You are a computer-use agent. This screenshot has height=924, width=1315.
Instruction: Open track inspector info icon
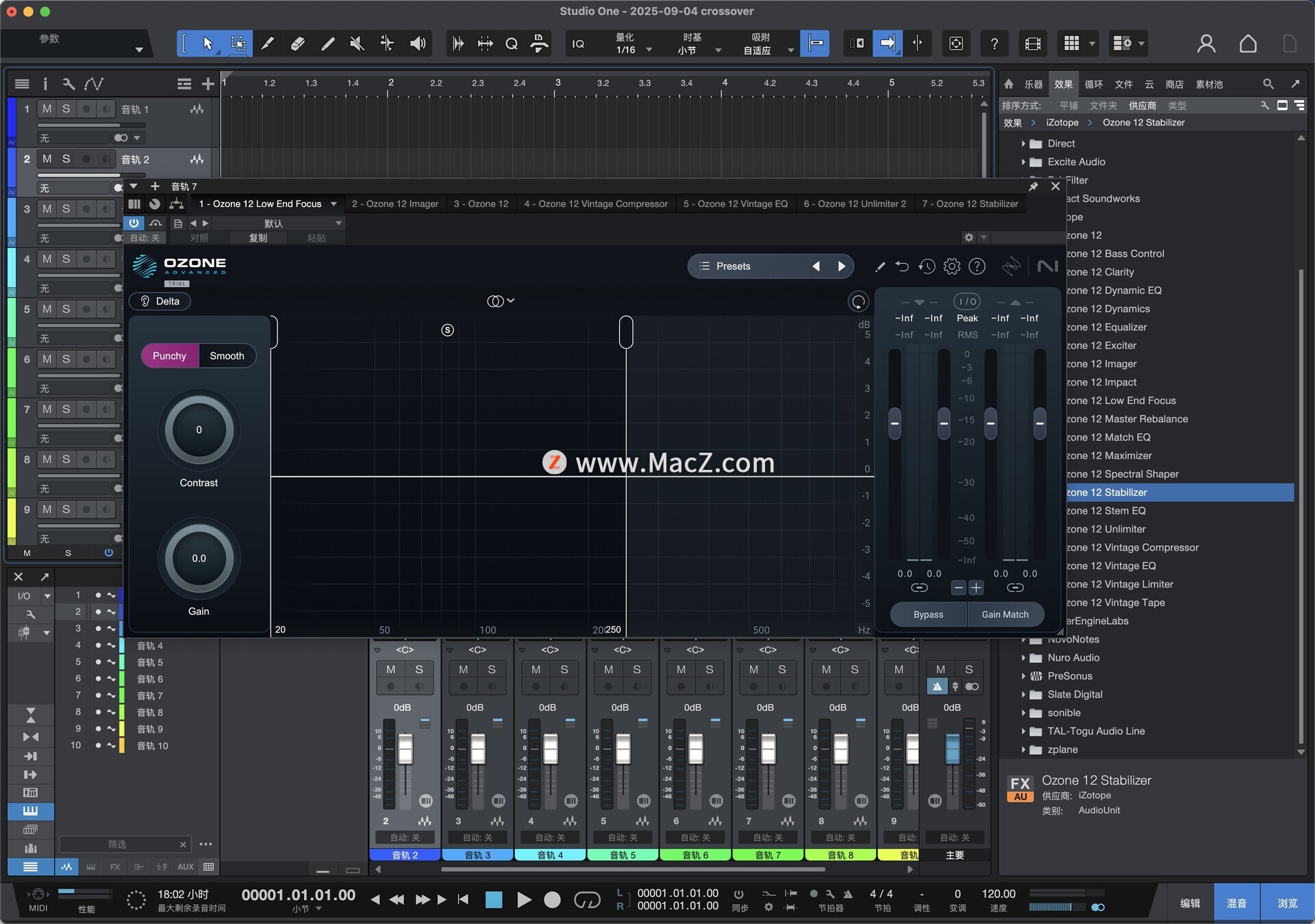[45, 84]
